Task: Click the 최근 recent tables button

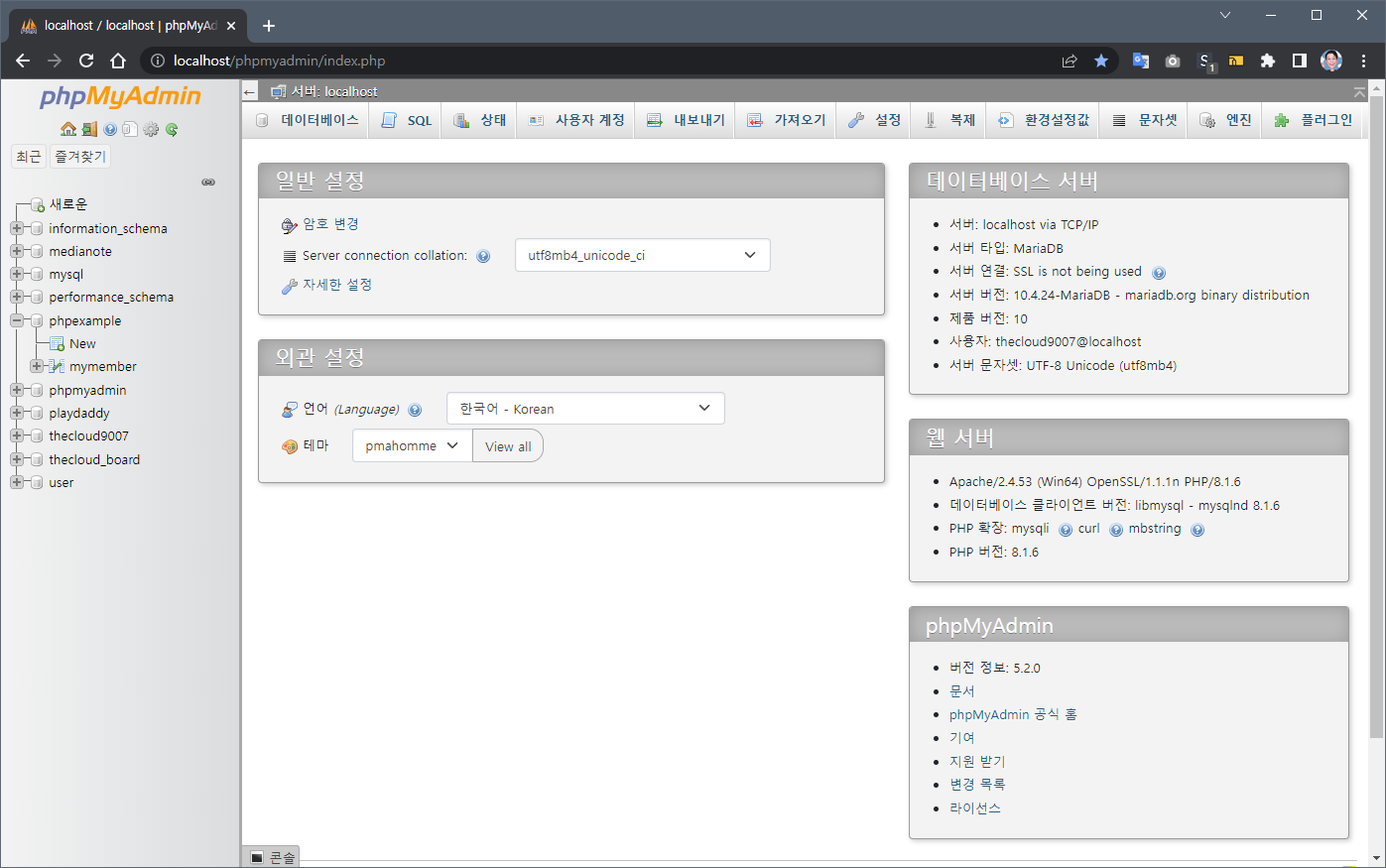Action: 29,157
